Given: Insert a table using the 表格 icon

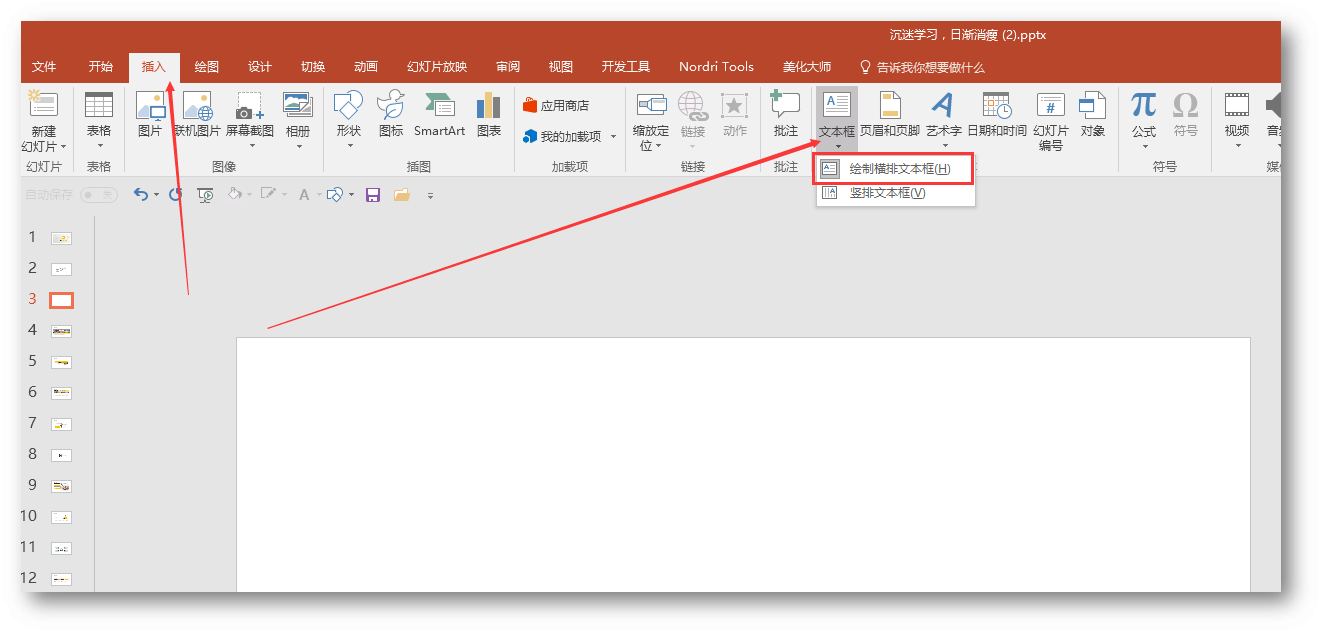Looking at the screenshot, I should (99, 105).
